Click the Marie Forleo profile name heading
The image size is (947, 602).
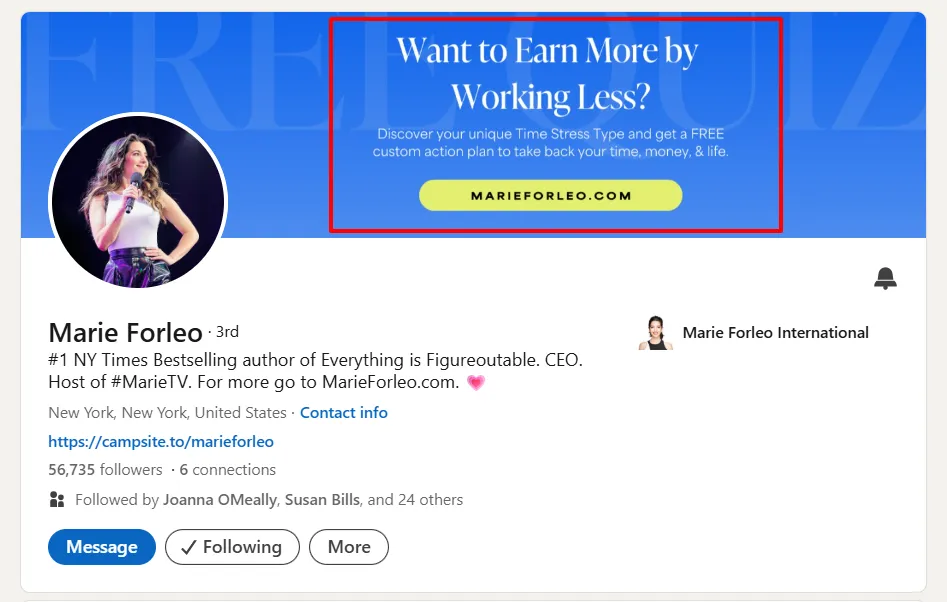point(125,333)
